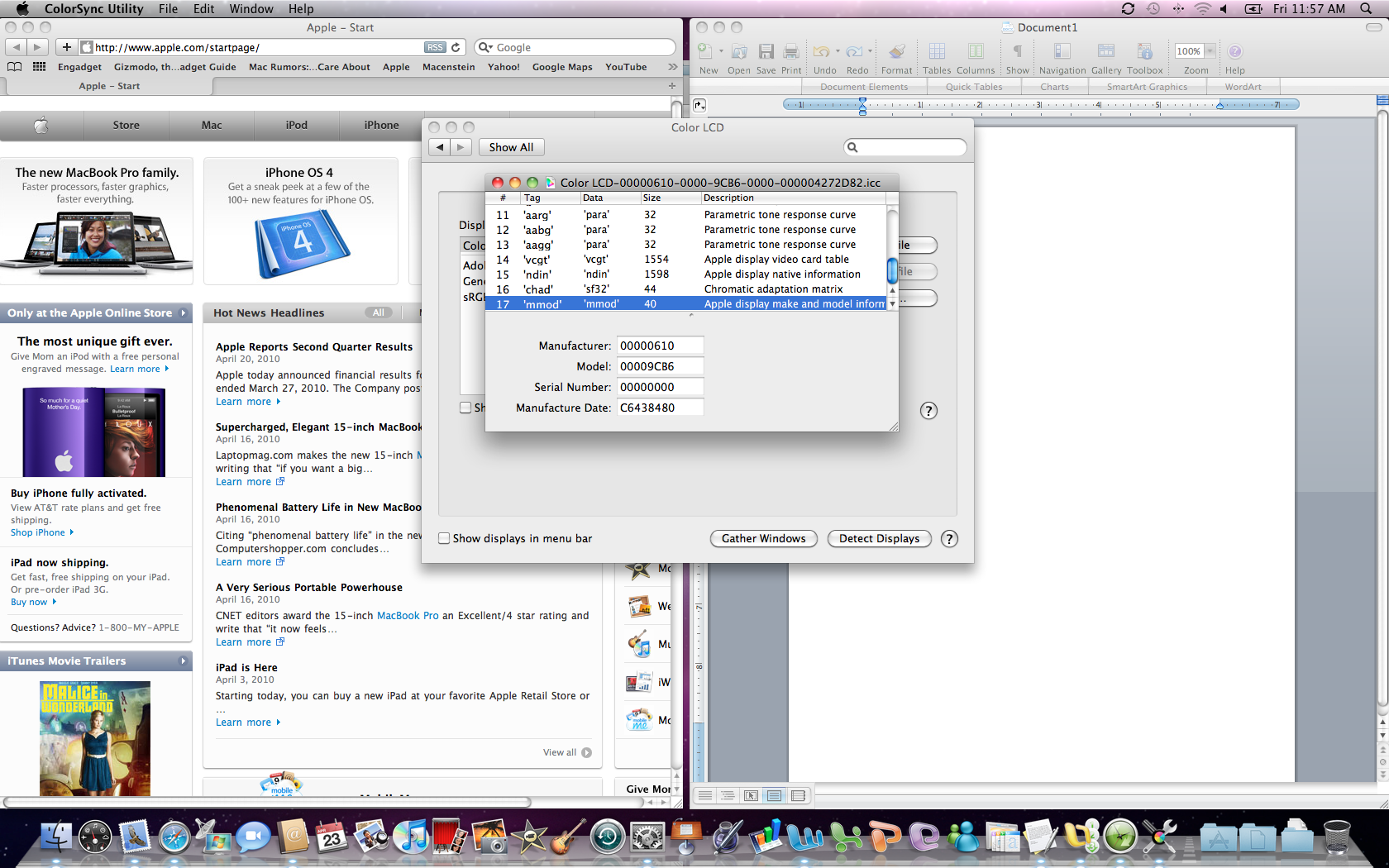Switch Word to Draft view button

tap(704, 795)
